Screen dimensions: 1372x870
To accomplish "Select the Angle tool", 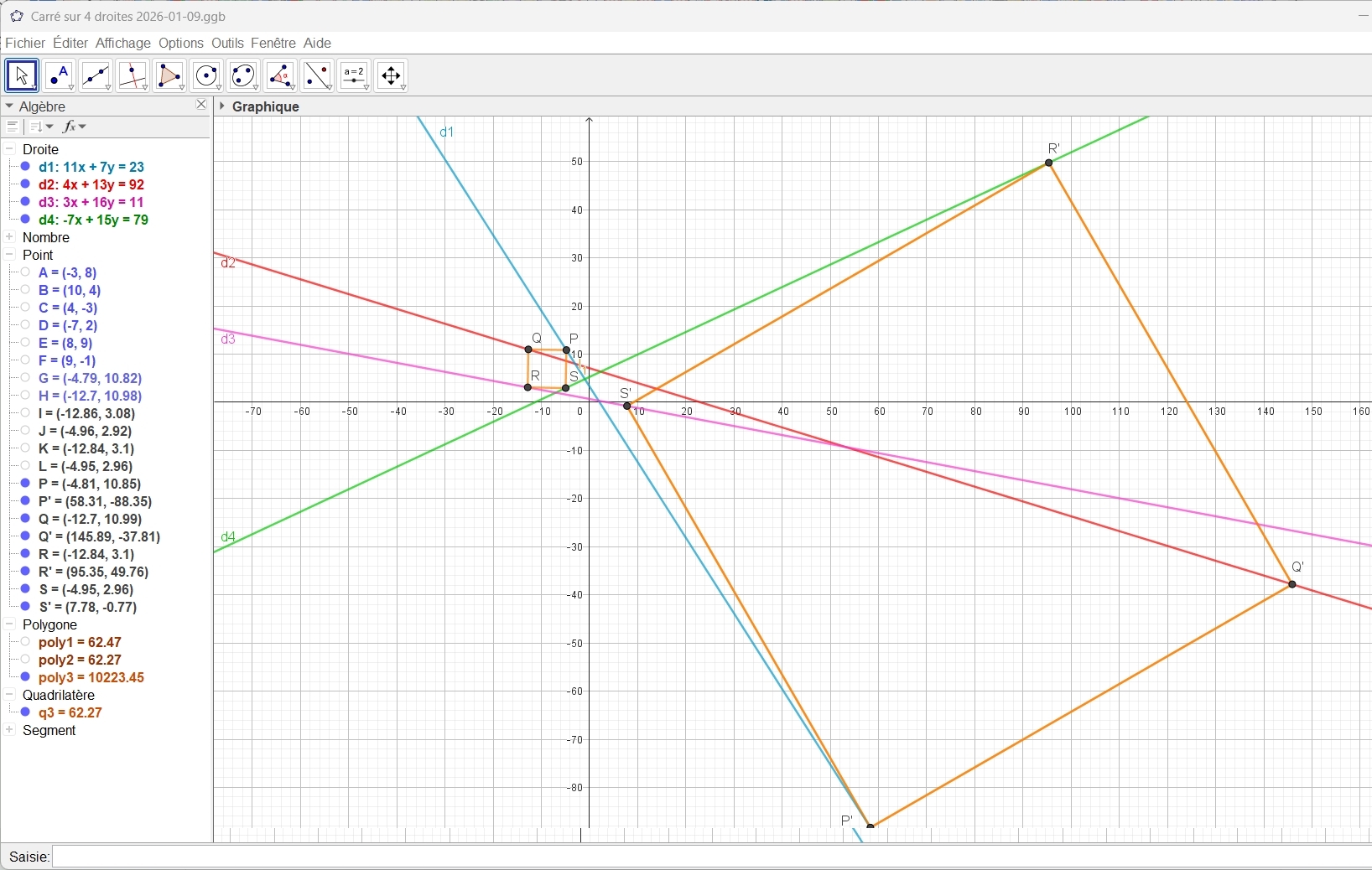I will pyautogui.click(x=281, y=76).
